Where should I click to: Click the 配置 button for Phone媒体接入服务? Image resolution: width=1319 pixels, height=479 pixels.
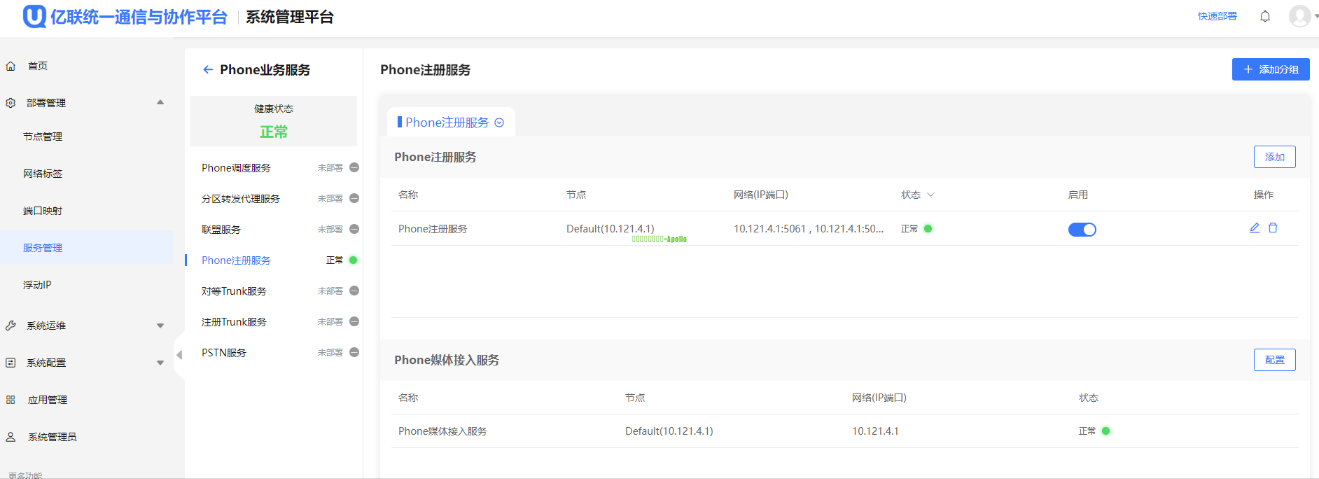tap(1274, 360)
